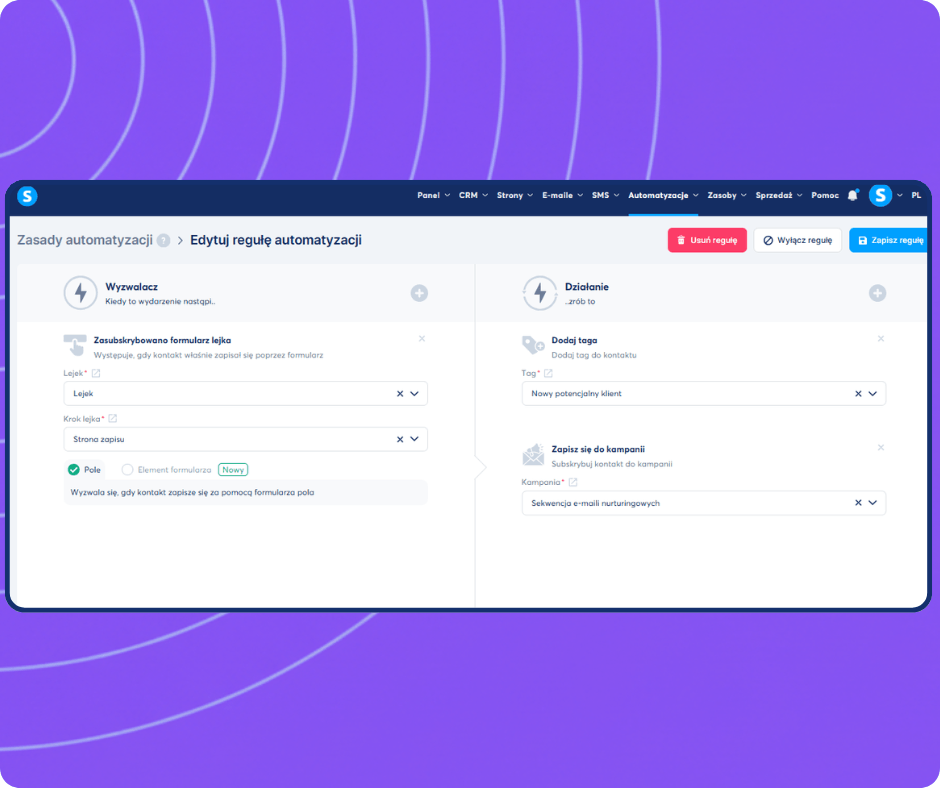Click the Wyzwalacz lightning icon
940x788 pixels.
point(80,293)
